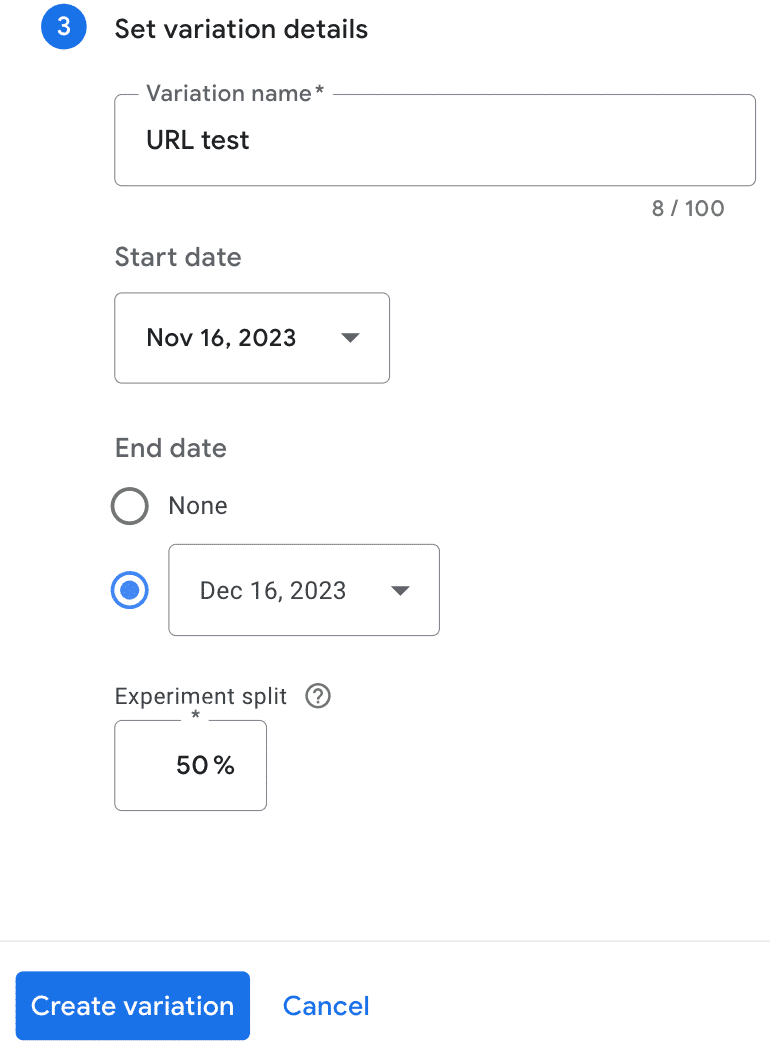Click the blue step 3 badge
Image resolution: width=770 pixels, height=1058 pixels.
(63, 27)
